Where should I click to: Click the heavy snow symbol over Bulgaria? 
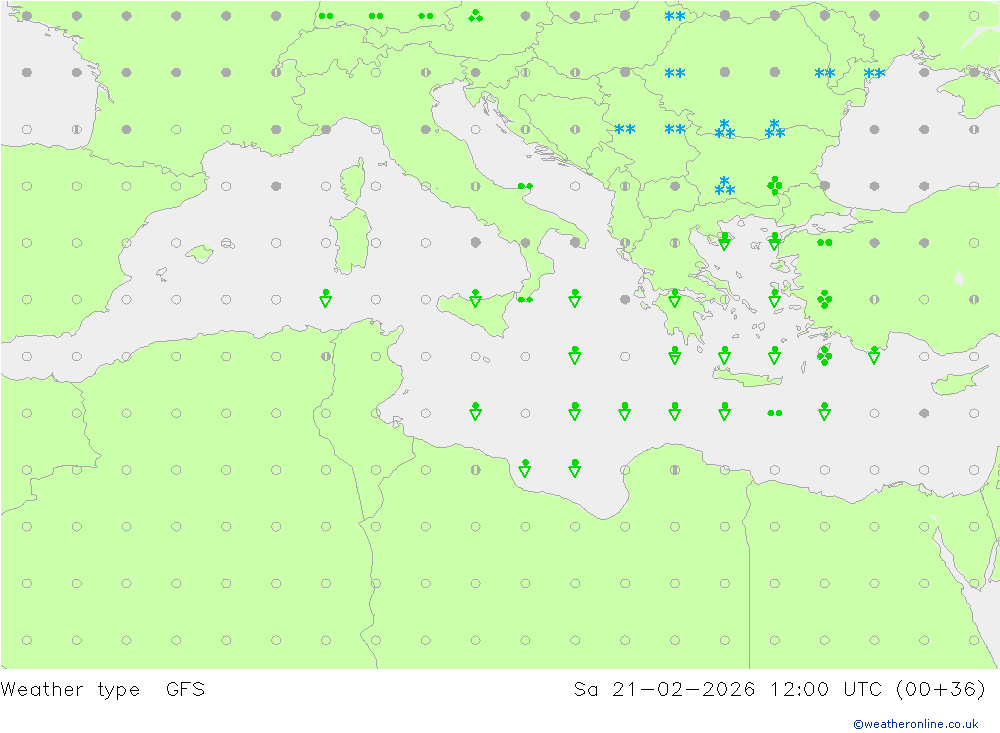click(724, 186)
